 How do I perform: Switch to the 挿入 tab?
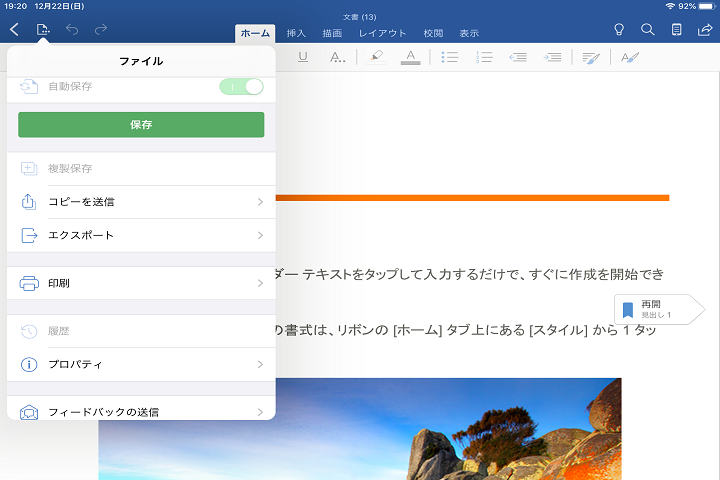click(296, 33)
